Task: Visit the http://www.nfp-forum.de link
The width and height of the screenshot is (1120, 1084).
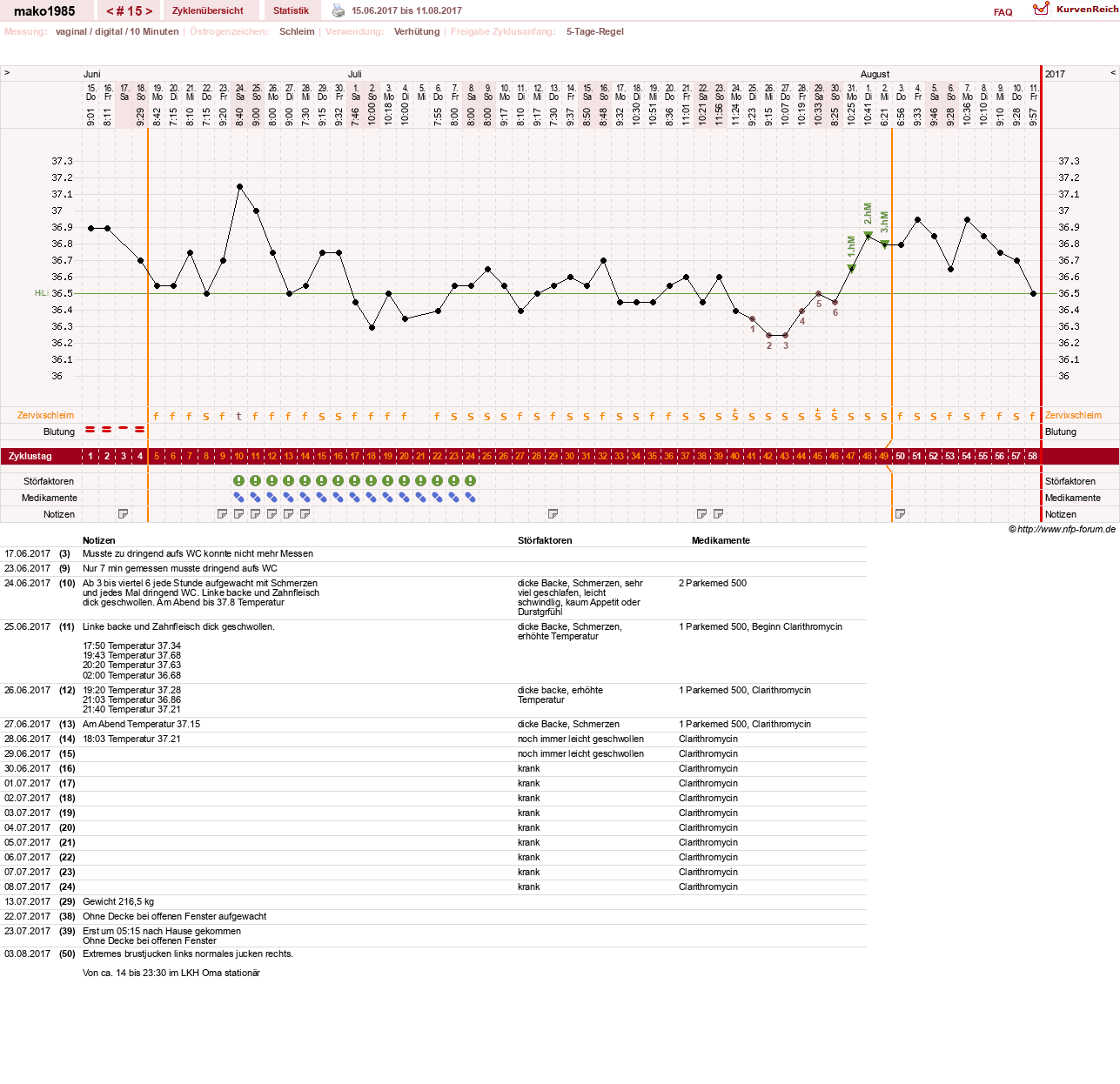Action: 1066,529
